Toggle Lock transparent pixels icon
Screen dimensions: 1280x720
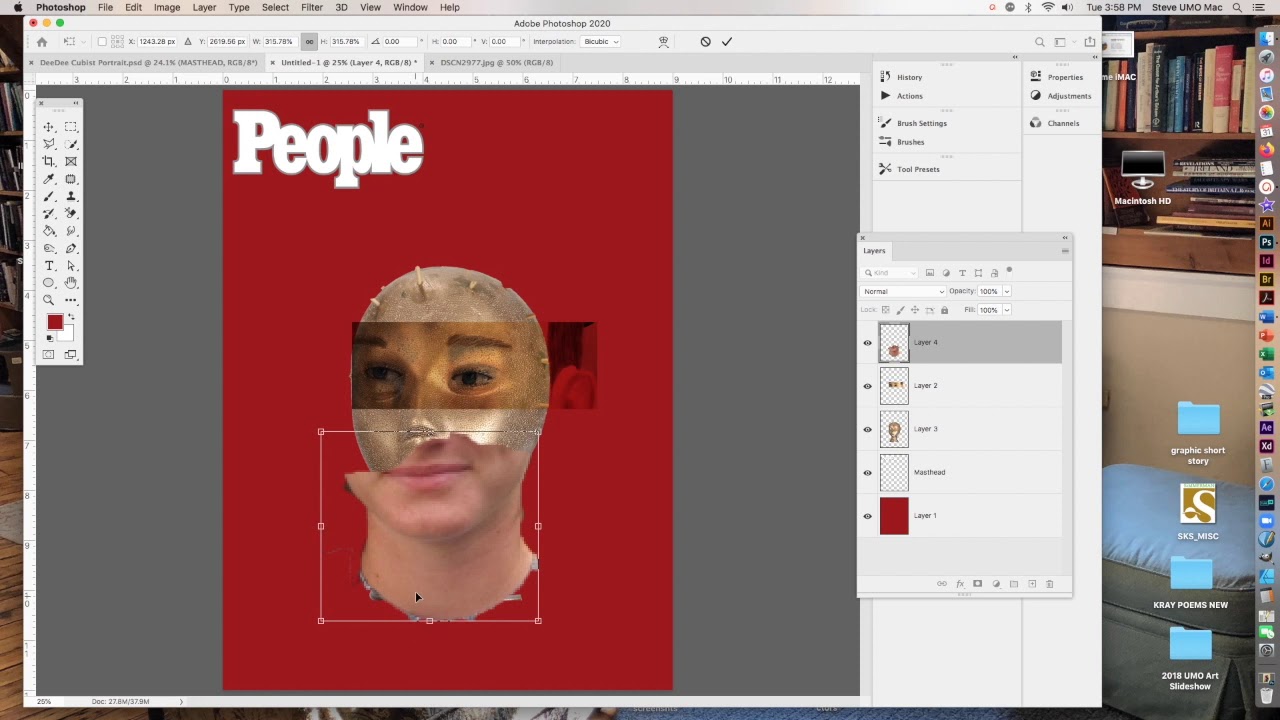point(885,310)
